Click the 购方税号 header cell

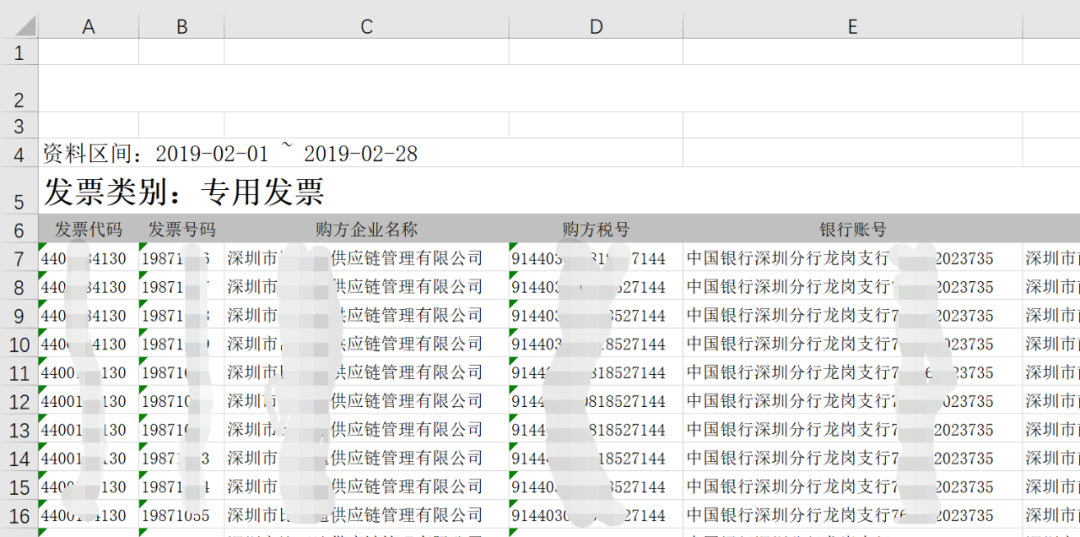coord(596,229)
